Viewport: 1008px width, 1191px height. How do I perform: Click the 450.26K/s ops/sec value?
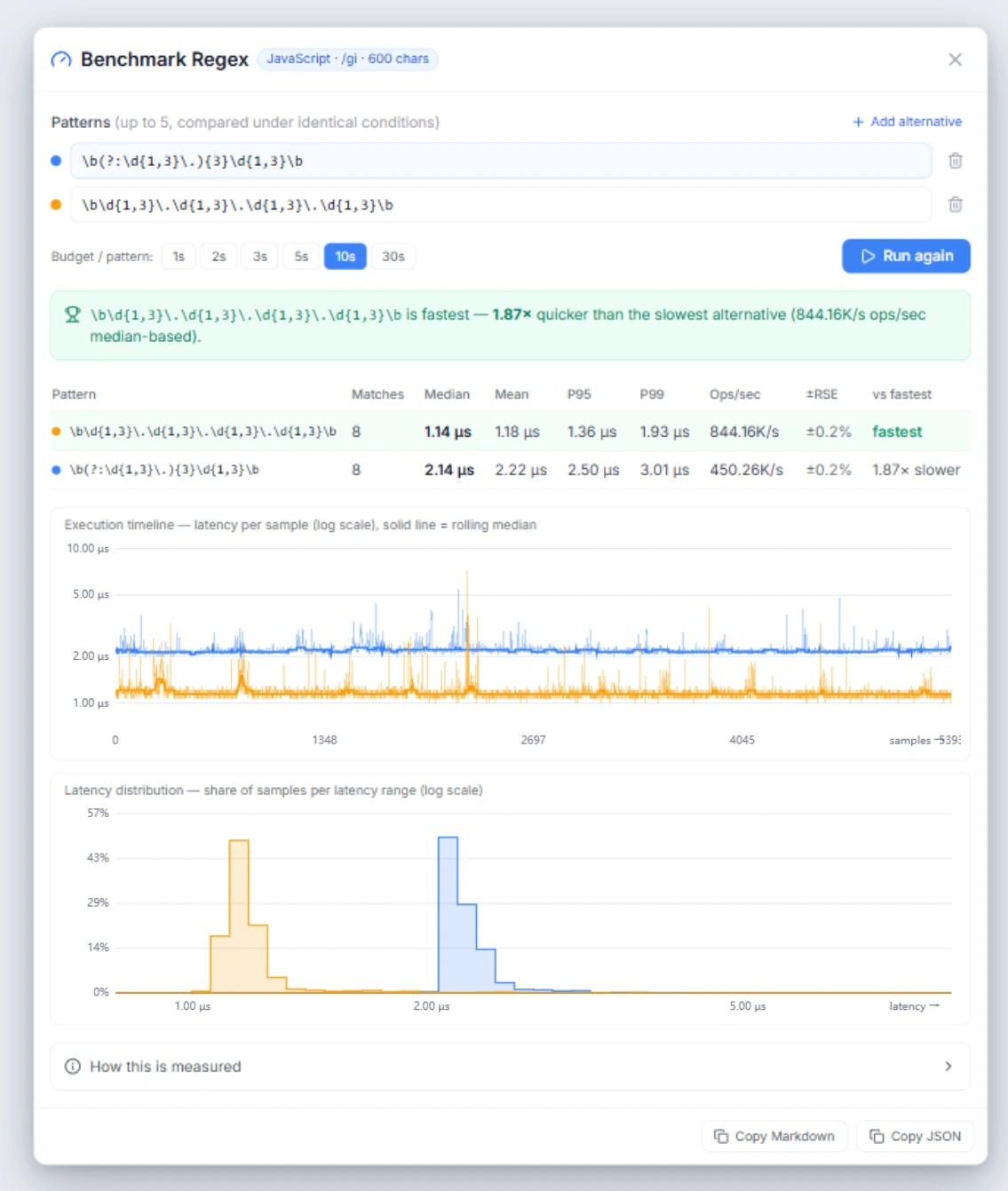746,470
